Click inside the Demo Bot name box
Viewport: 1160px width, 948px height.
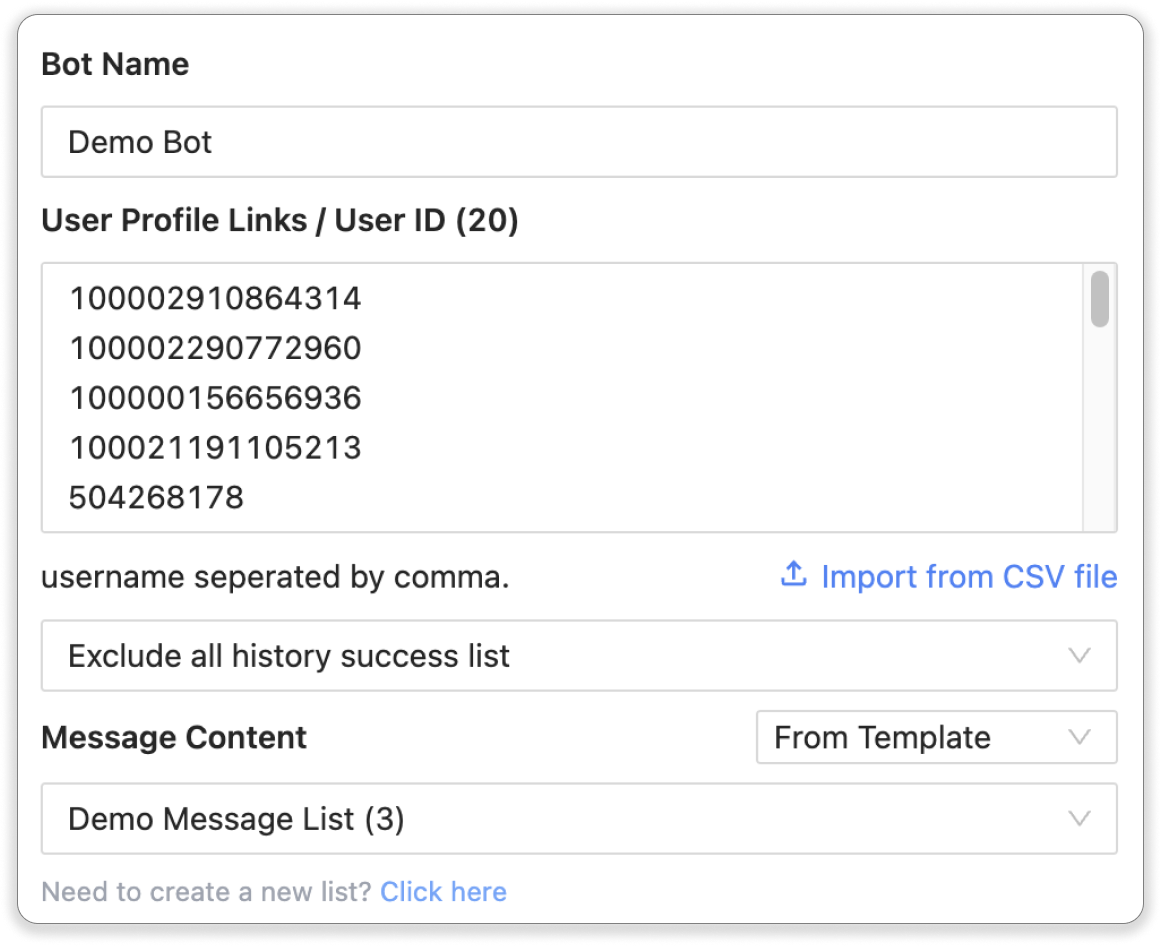[x=578, y=142]
